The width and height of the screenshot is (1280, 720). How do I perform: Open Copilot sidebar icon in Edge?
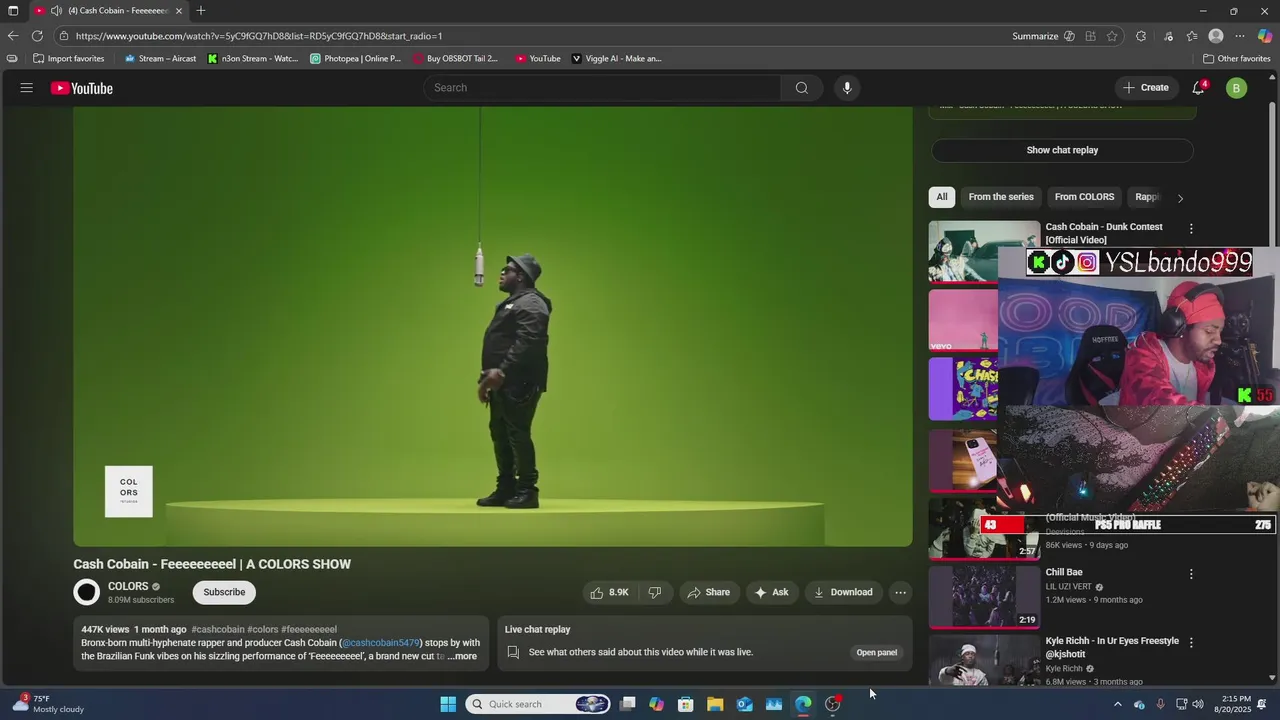(x=1265, y=36)
